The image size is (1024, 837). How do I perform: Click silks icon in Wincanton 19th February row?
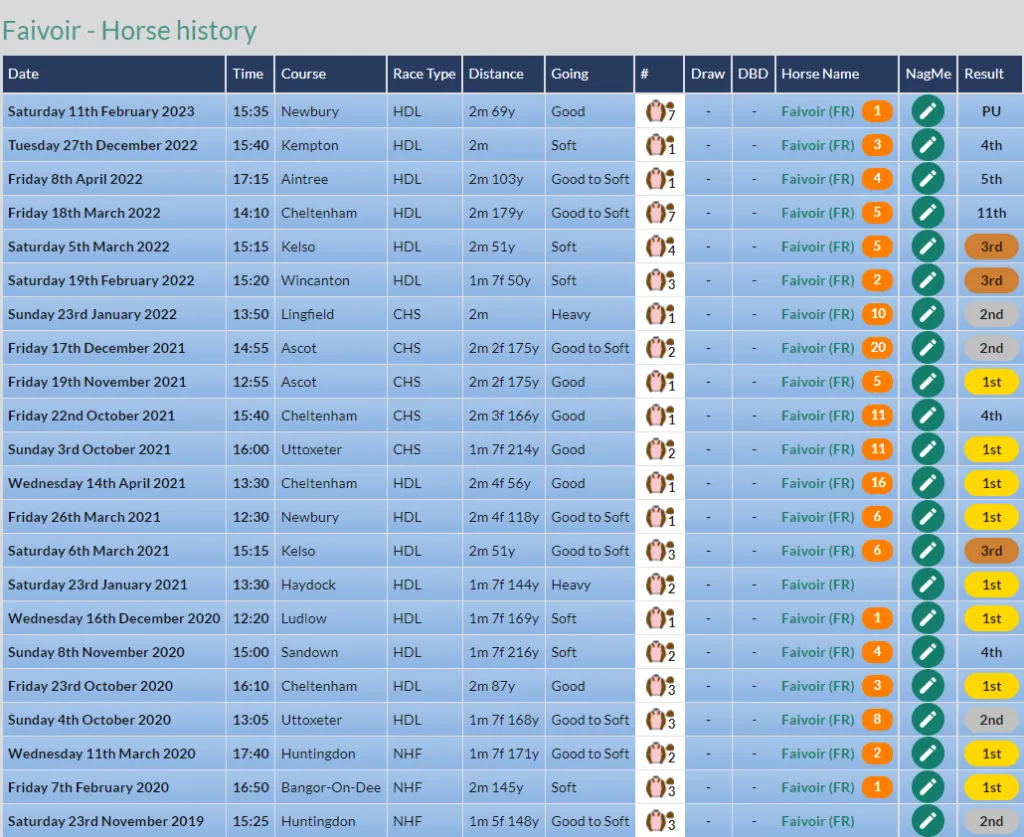click(x=660, y=281)
